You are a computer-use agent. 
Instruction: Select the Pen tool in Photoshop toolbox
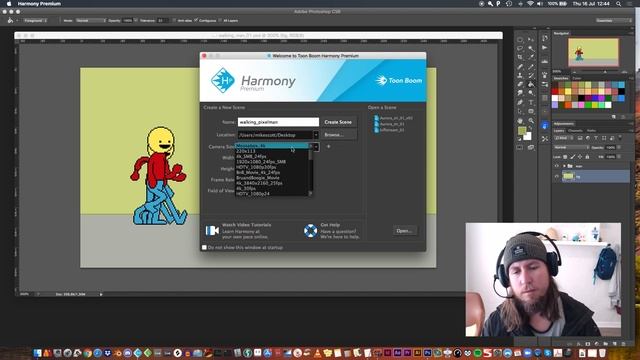520,102
